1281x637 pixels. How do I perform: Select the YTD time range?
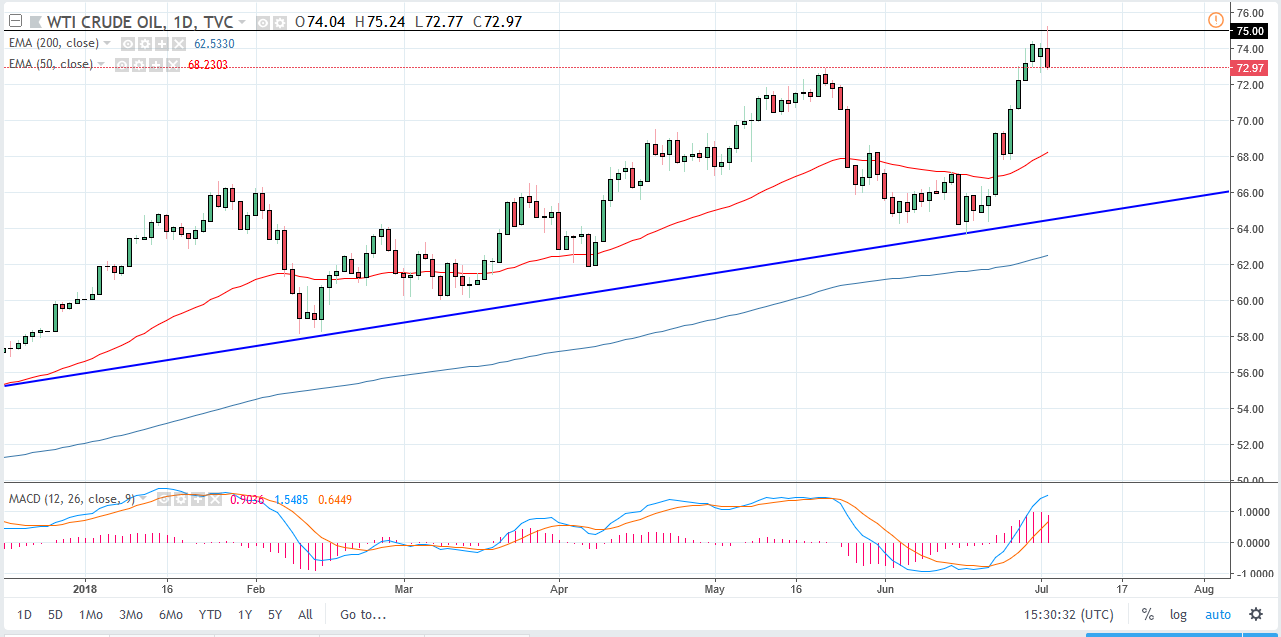[210, 615]
